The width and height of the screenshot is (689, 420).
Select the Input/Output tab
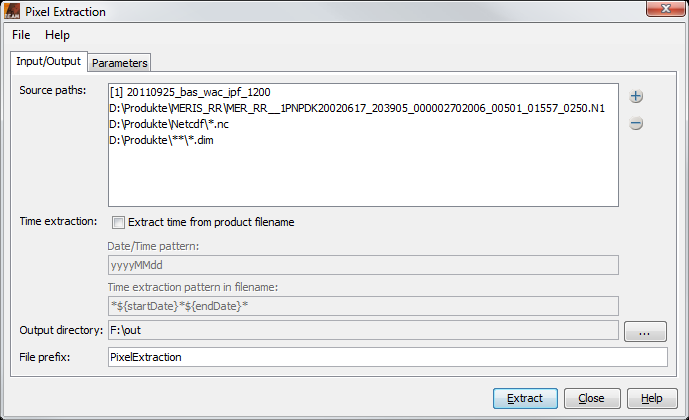[x=49, y=62]
